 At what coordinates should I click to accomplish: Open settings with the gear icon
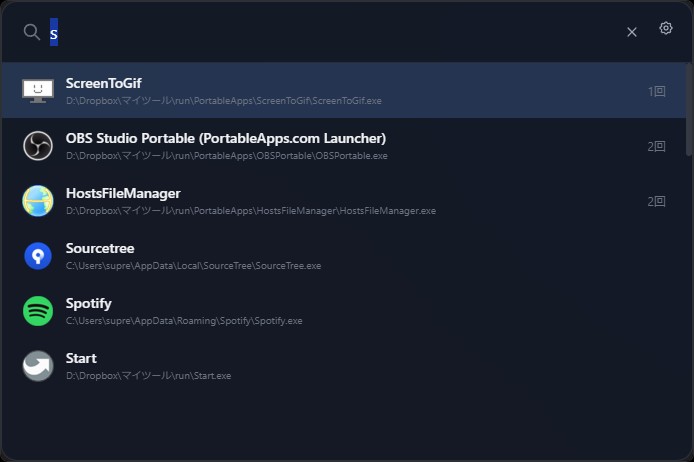(666, 29)
